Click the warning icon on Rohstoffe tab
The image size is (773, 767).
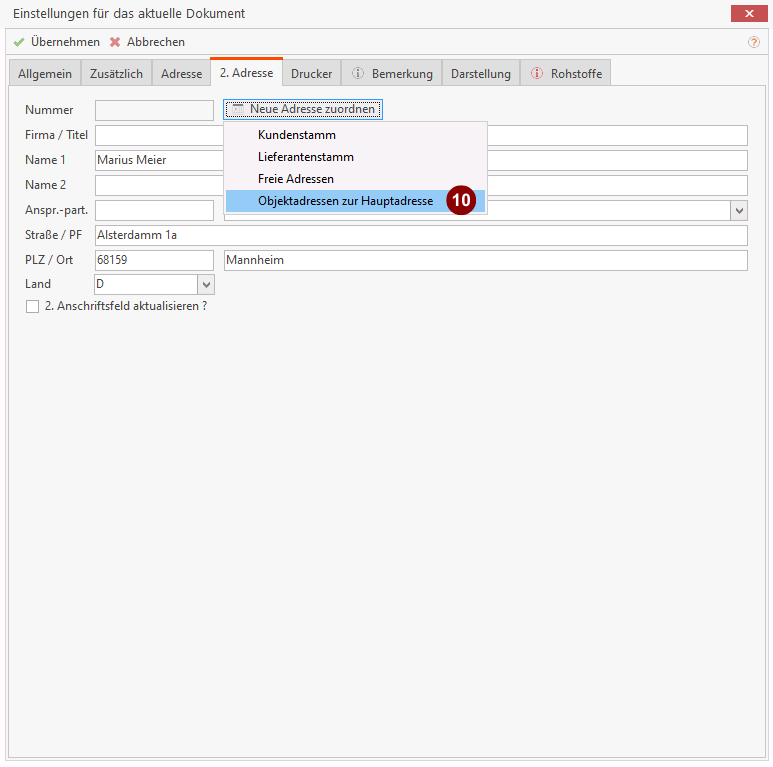pos(537,74)
